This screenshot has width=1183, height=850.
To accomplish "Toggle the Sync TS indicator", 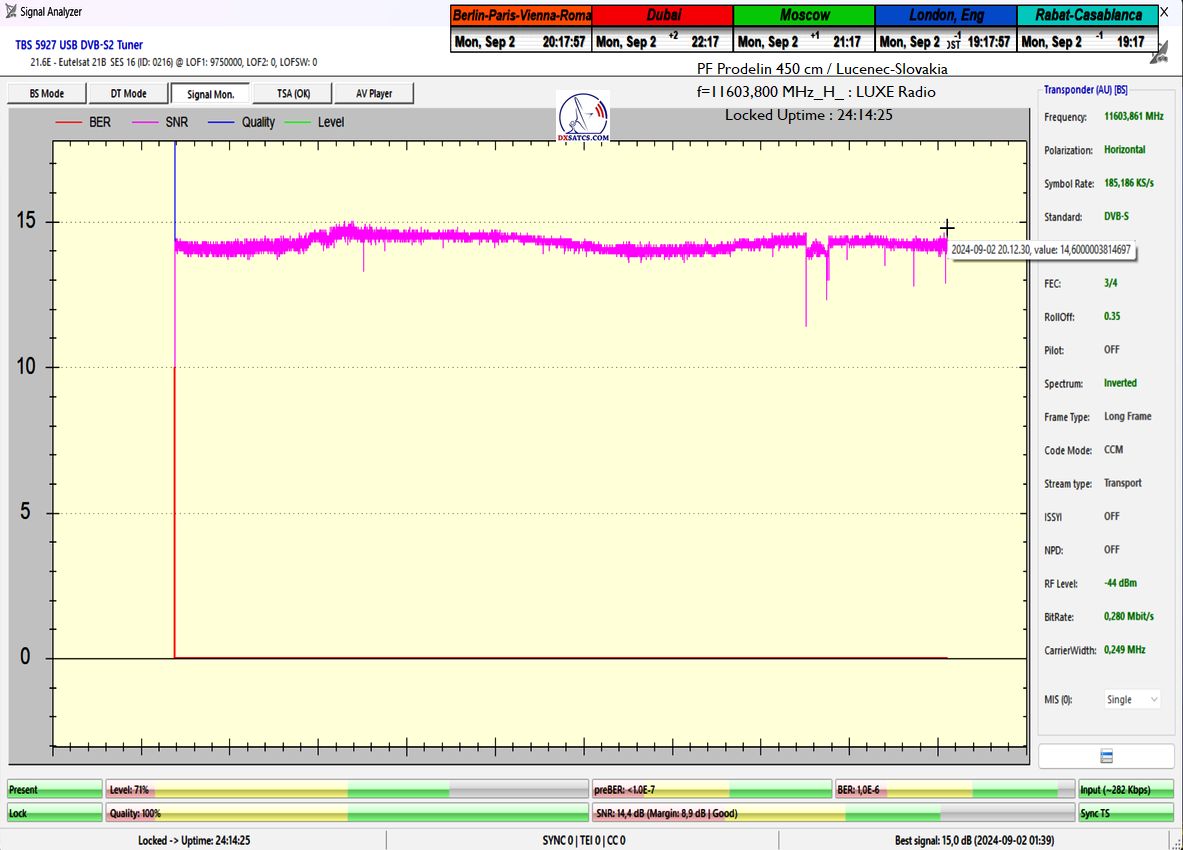I will [1126, 814].
